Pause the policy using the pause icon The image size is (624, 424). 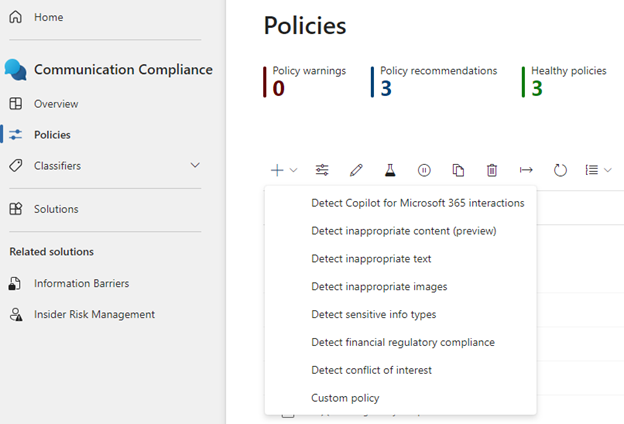pyautogui.click(x=424, y=170)
